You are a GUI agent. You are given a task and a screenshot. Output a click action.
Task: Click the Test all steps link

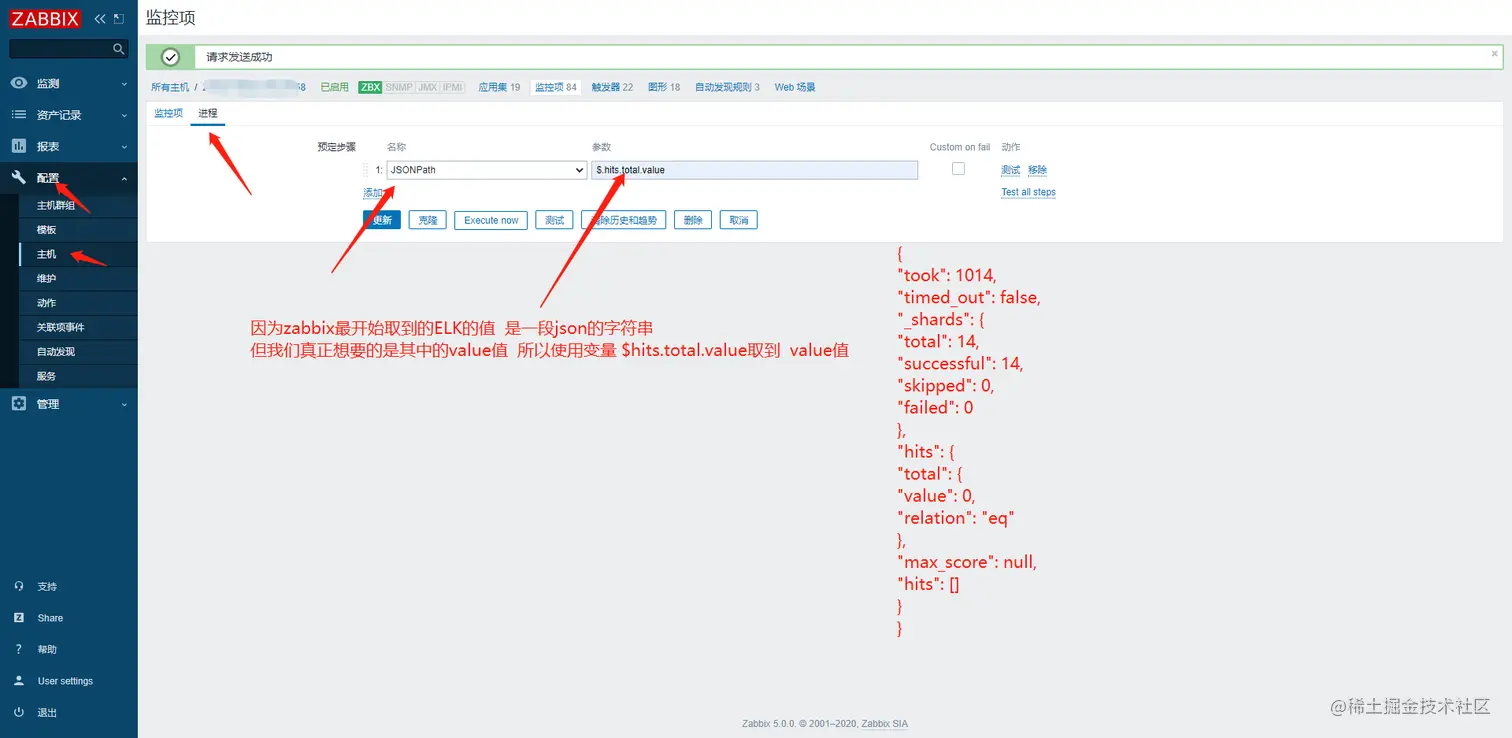[1028, 192]
